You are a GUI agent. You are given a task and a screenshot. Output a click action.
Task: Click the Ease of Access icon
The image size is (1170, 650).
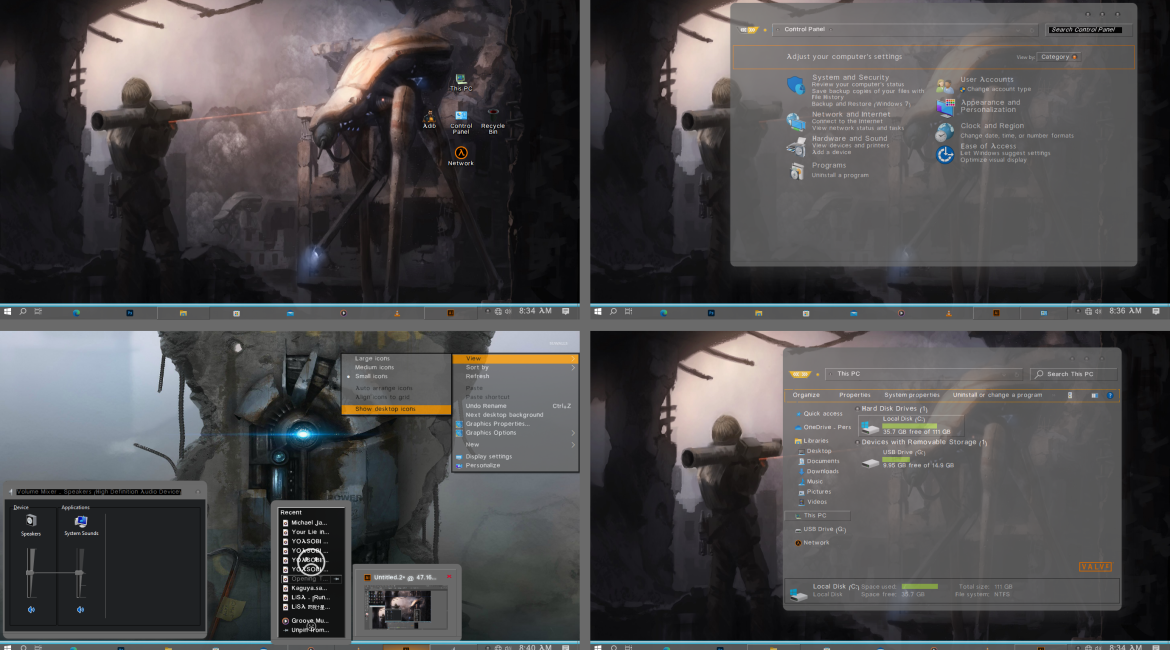pos(945,154)
